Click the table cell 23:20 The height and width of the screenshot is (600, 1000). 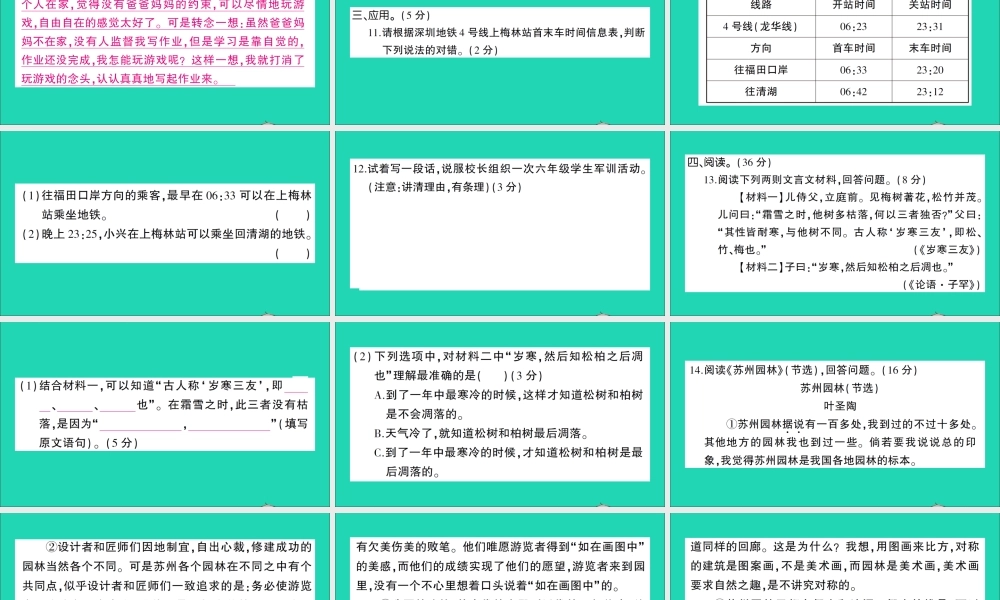click(x=930, y=70)
